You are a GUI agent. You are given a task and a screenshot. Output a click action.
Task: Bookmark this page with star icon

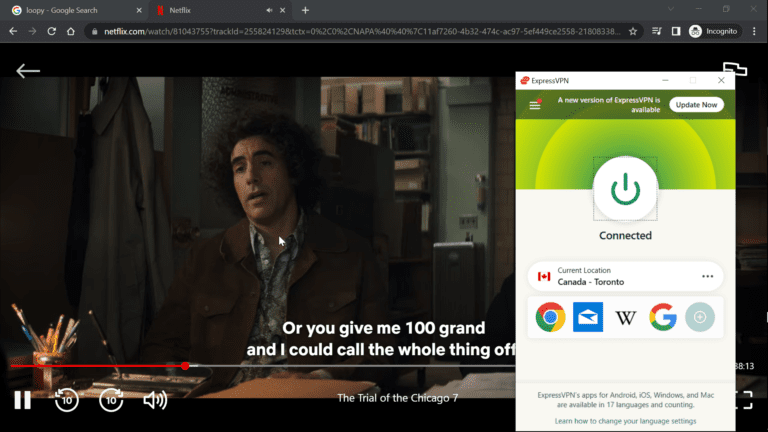click(x=633, y=31)
